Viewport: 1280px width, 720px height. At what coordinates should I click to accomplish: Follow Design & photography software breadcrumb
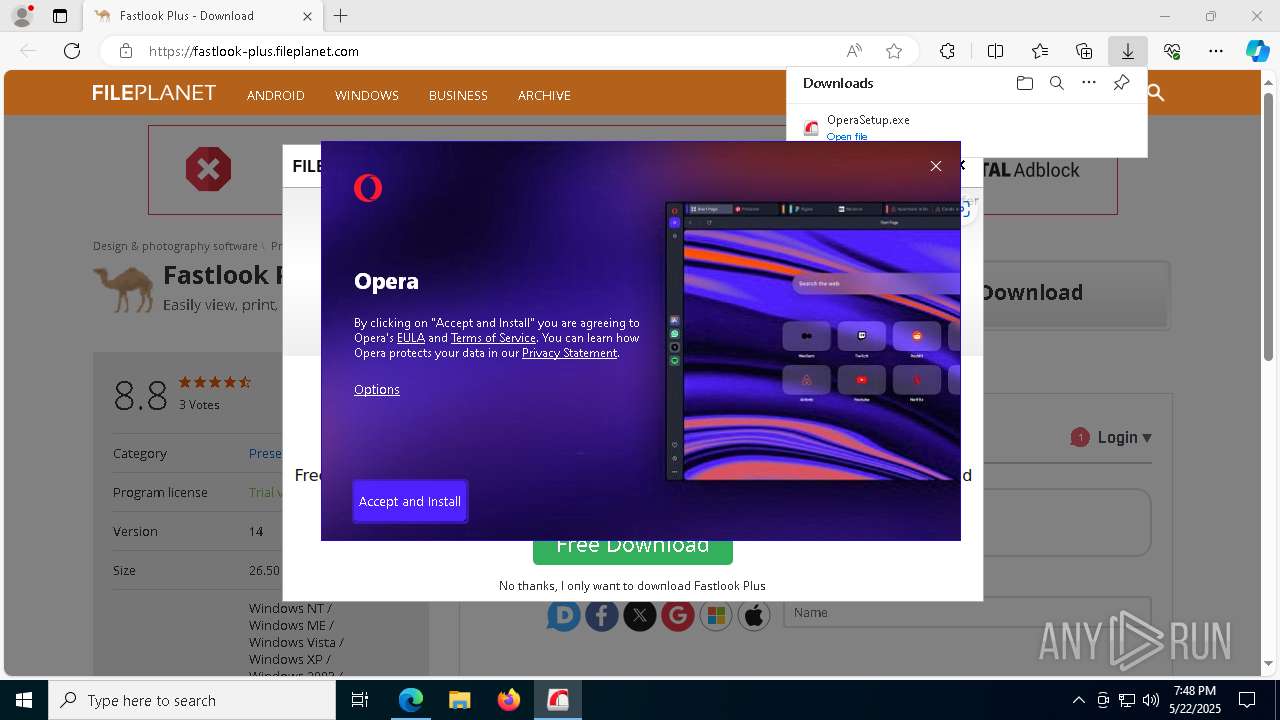coord(175,246)
